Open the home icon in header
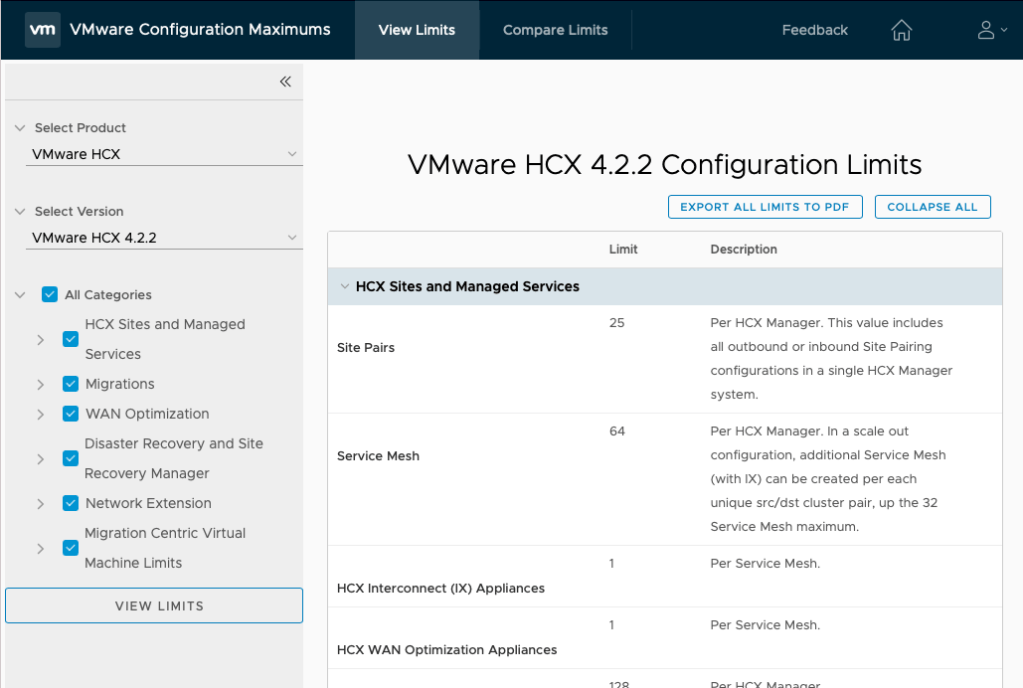 (901, 30)
